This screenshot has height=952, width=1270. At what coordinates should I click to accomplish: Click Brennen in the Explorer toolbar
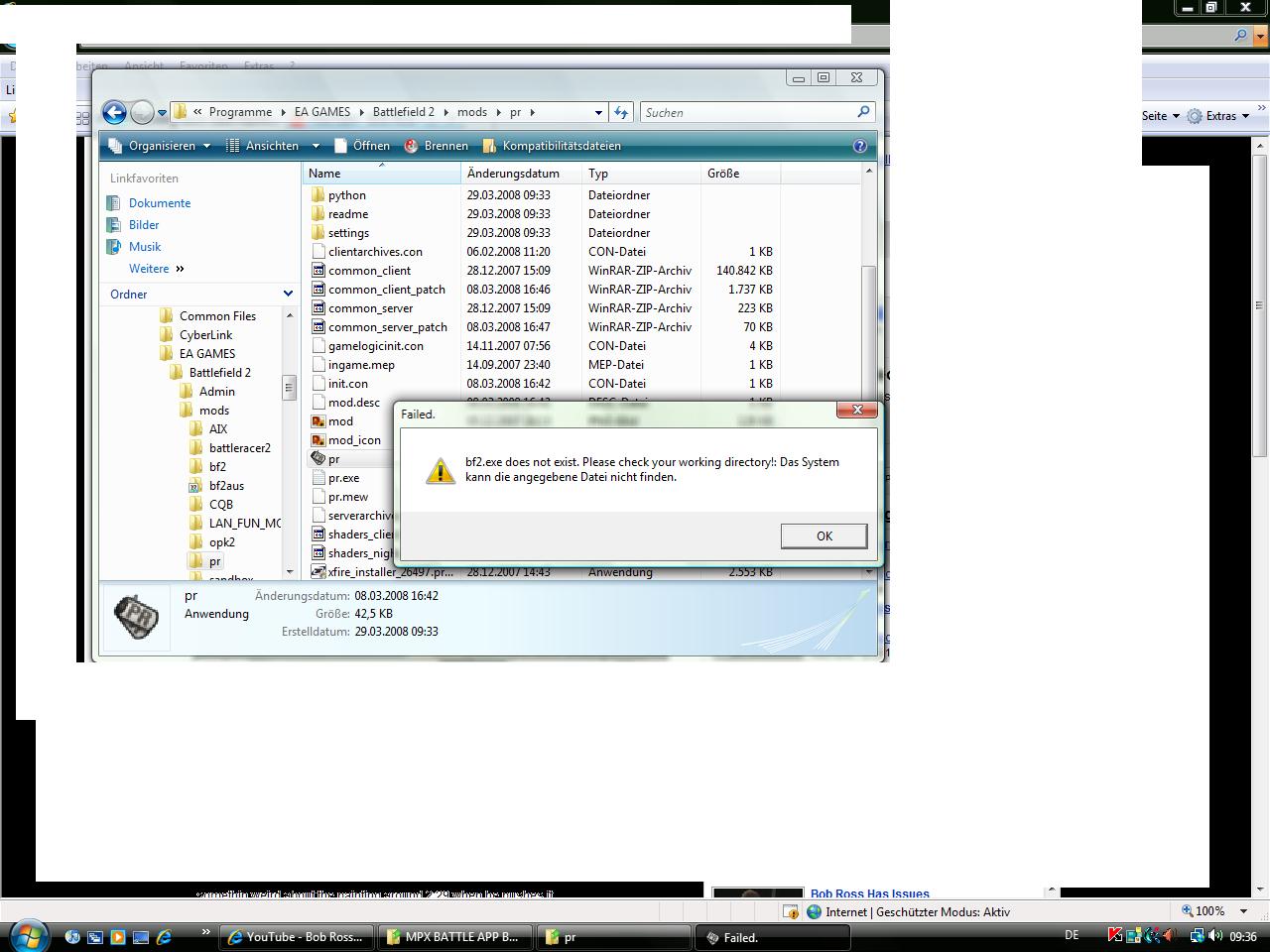[x=436, y=146]
